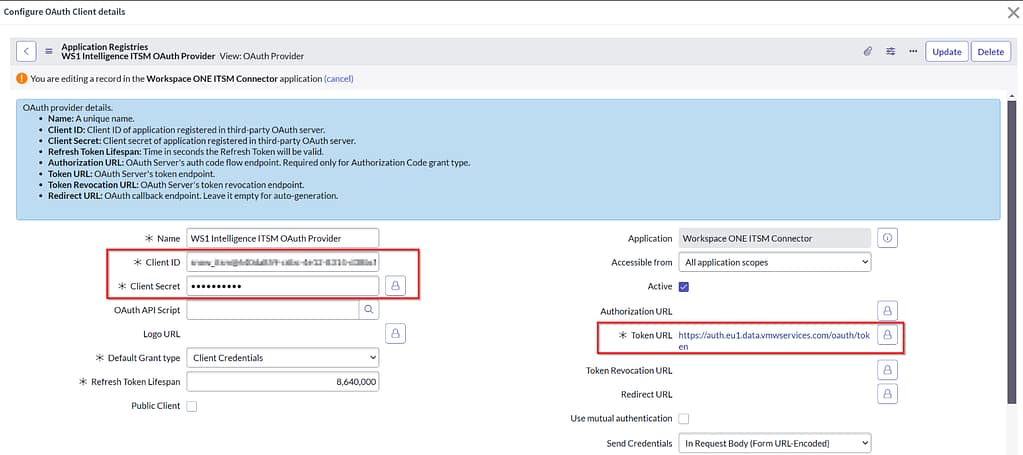The width and height of the screenshot is (1023, 455).
Task: Click the lock icon beside Client Secret
Action: (x=395, y=286)
